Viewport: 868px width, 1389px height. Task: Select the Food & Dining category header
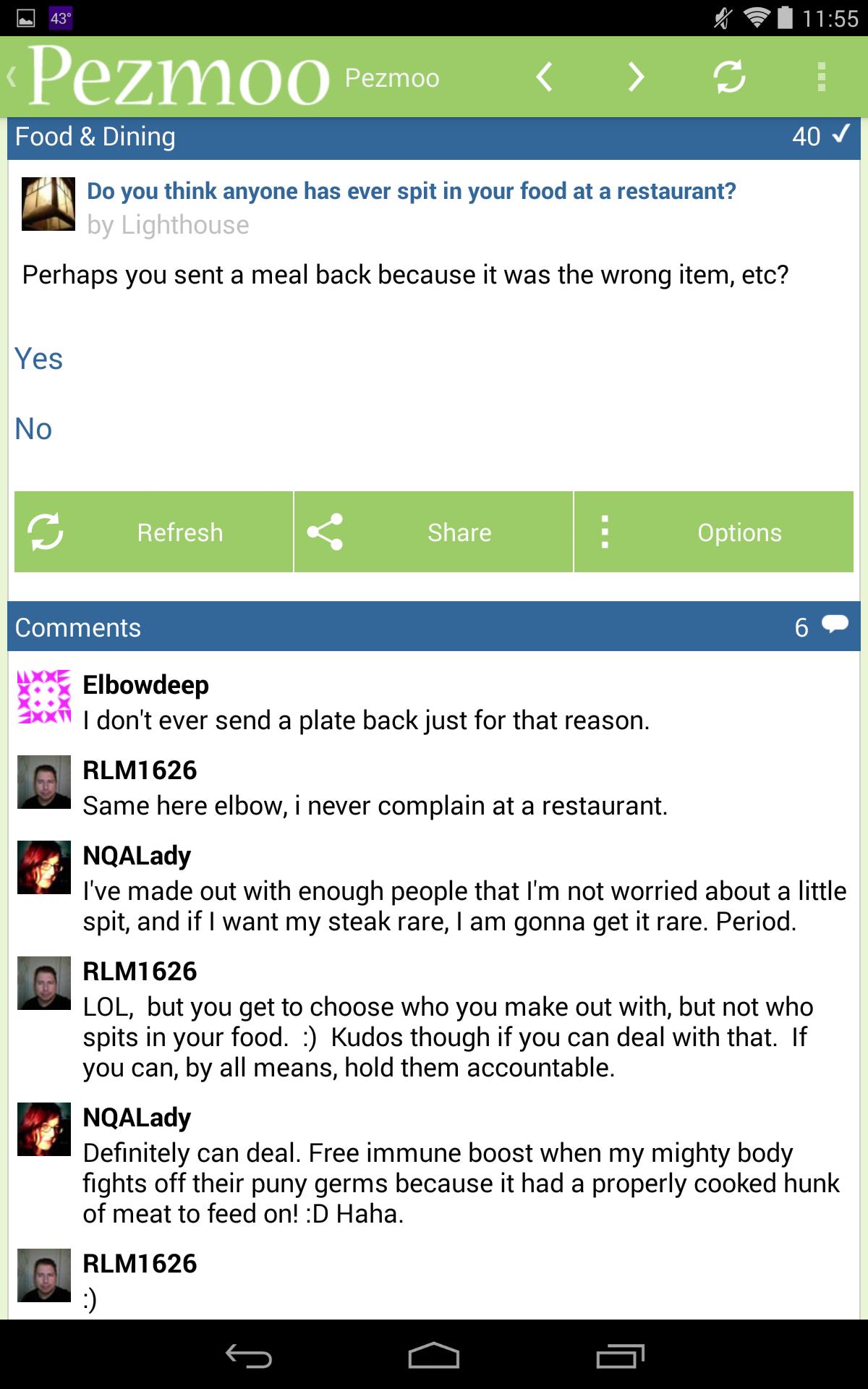[x=95, y=137]
